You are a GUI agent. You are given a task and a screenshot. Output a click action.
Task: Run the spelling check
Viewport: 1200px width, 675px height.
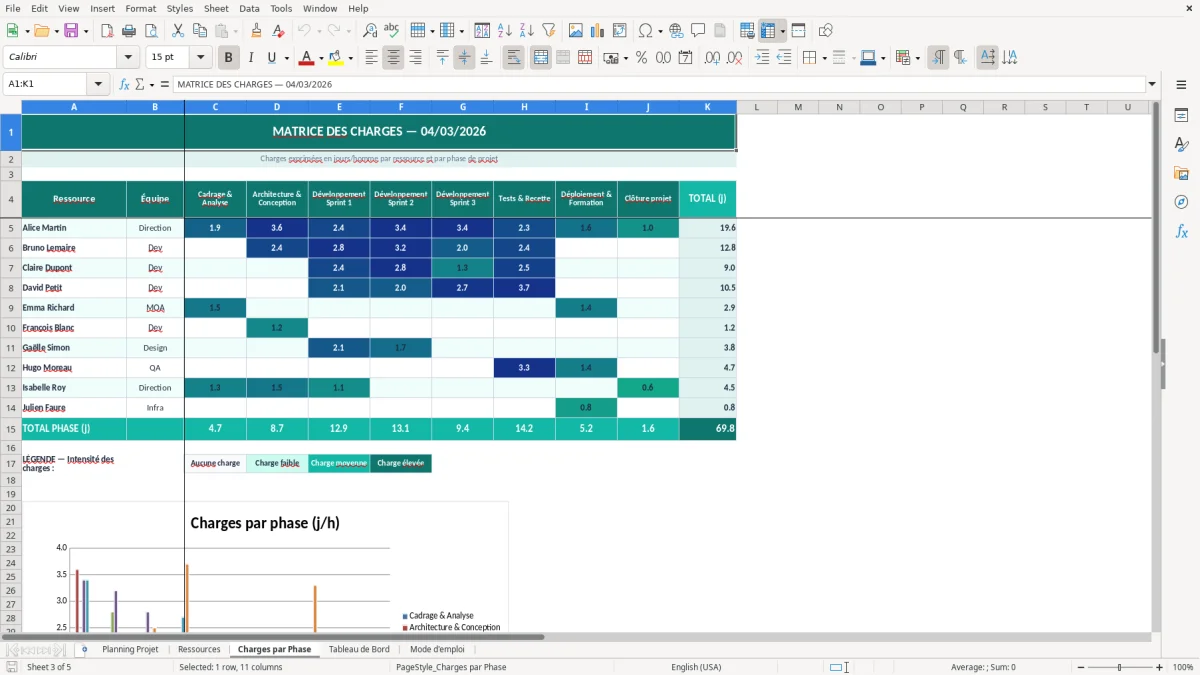click(x=392, y=31)
